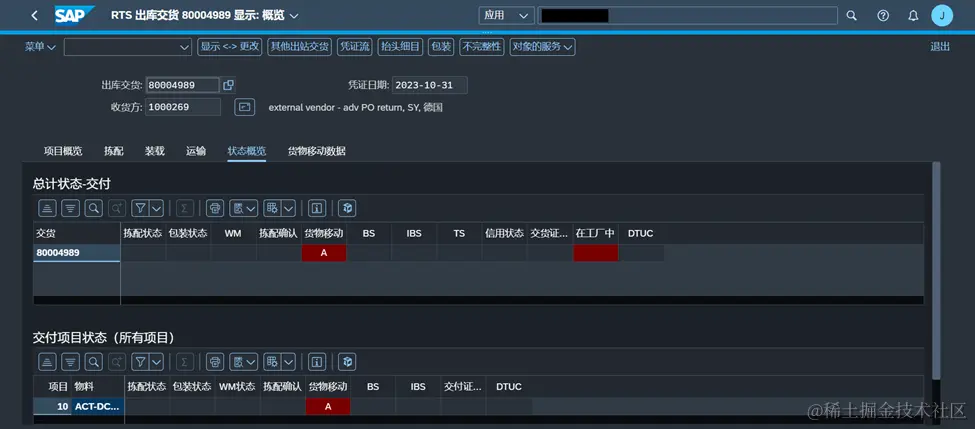Open 凭证流 document flow
Image resolution: width=975 pixels, height=429 pixels.
pyautogui.click(x=354, y=47)
